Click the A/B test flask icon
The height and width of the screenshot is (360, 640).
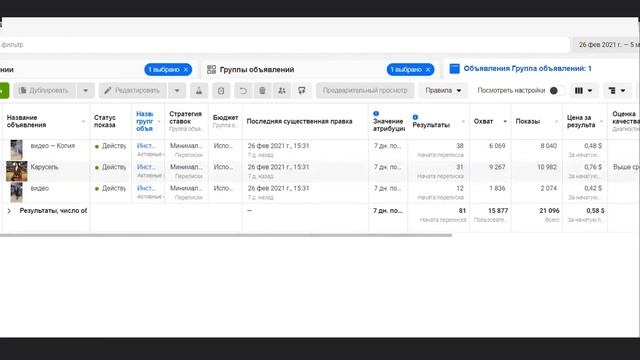pos(199,91)
